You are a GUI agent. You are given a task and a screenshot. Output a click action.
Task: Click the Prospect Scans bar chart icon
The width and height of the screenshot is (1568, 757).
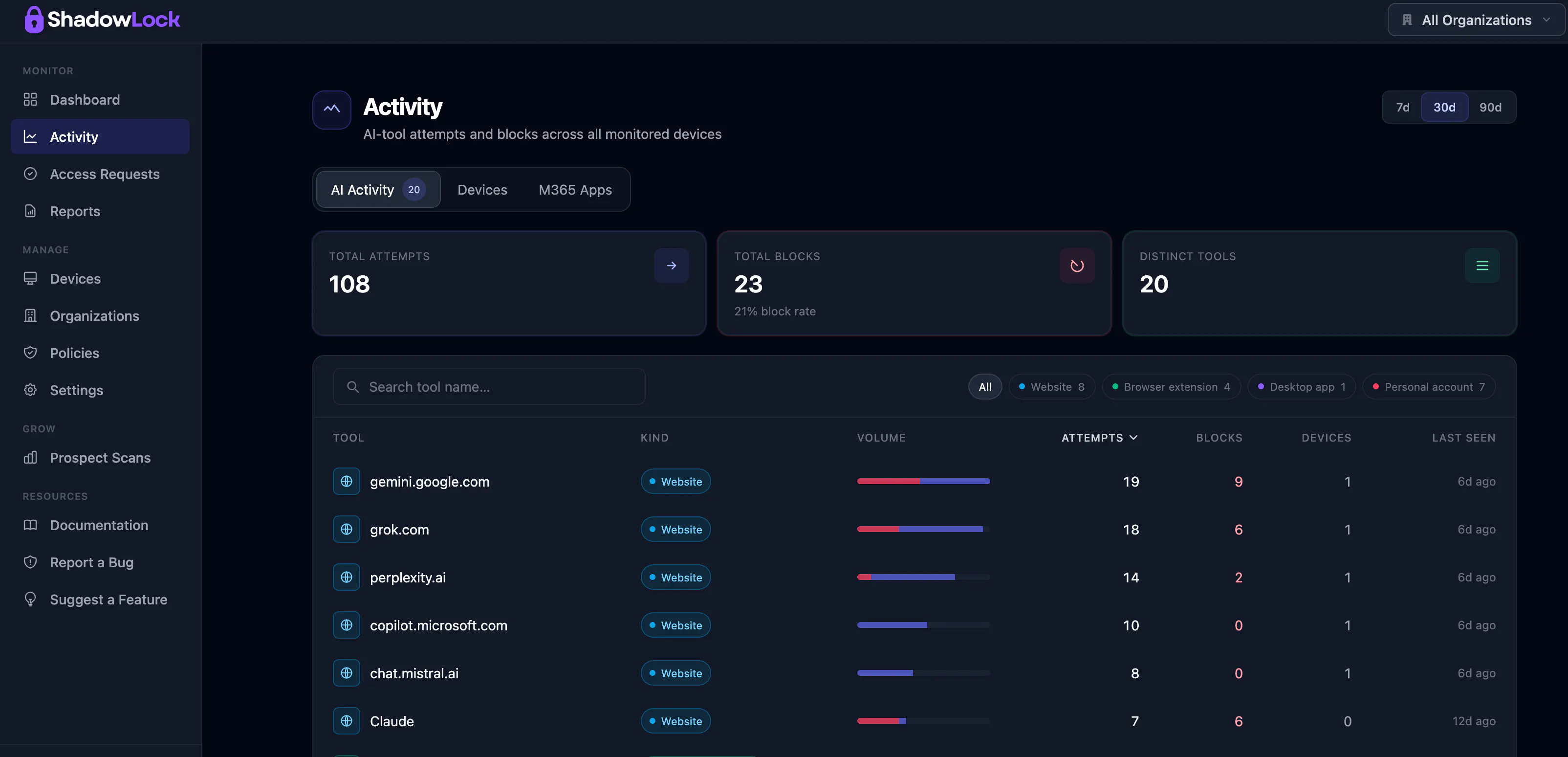click(30, 457)
